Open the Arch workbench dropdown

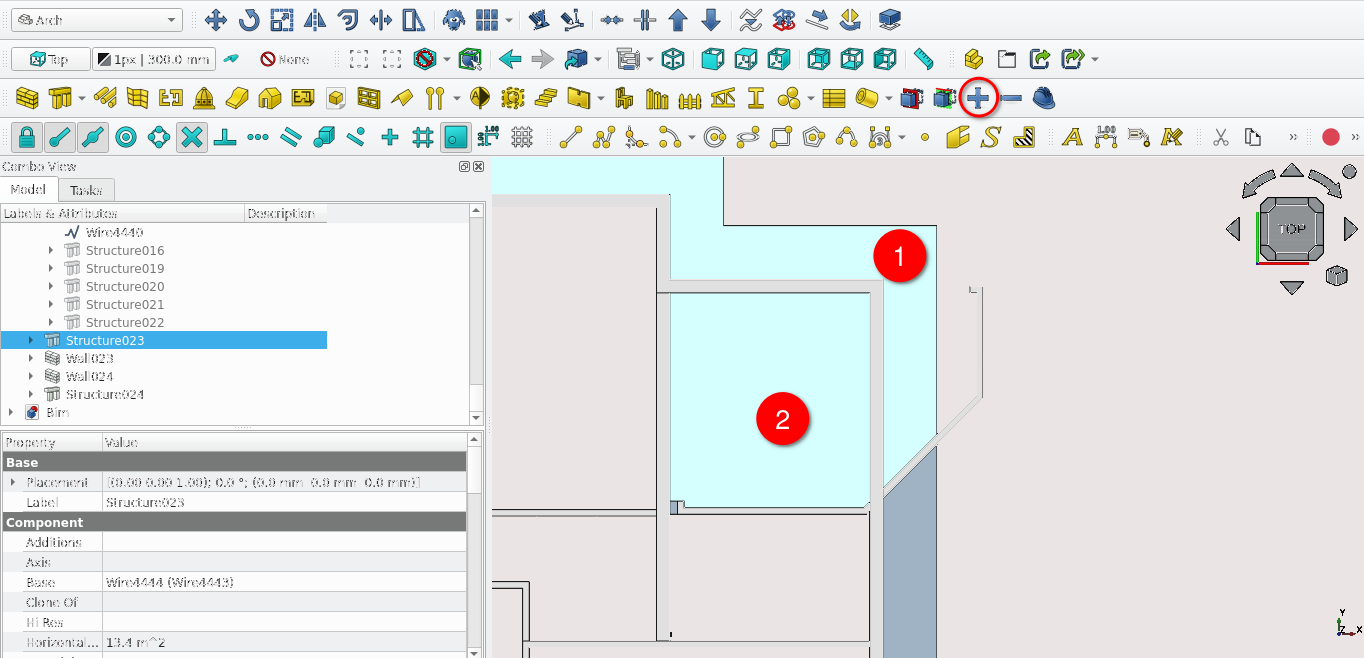coord(94,20)
